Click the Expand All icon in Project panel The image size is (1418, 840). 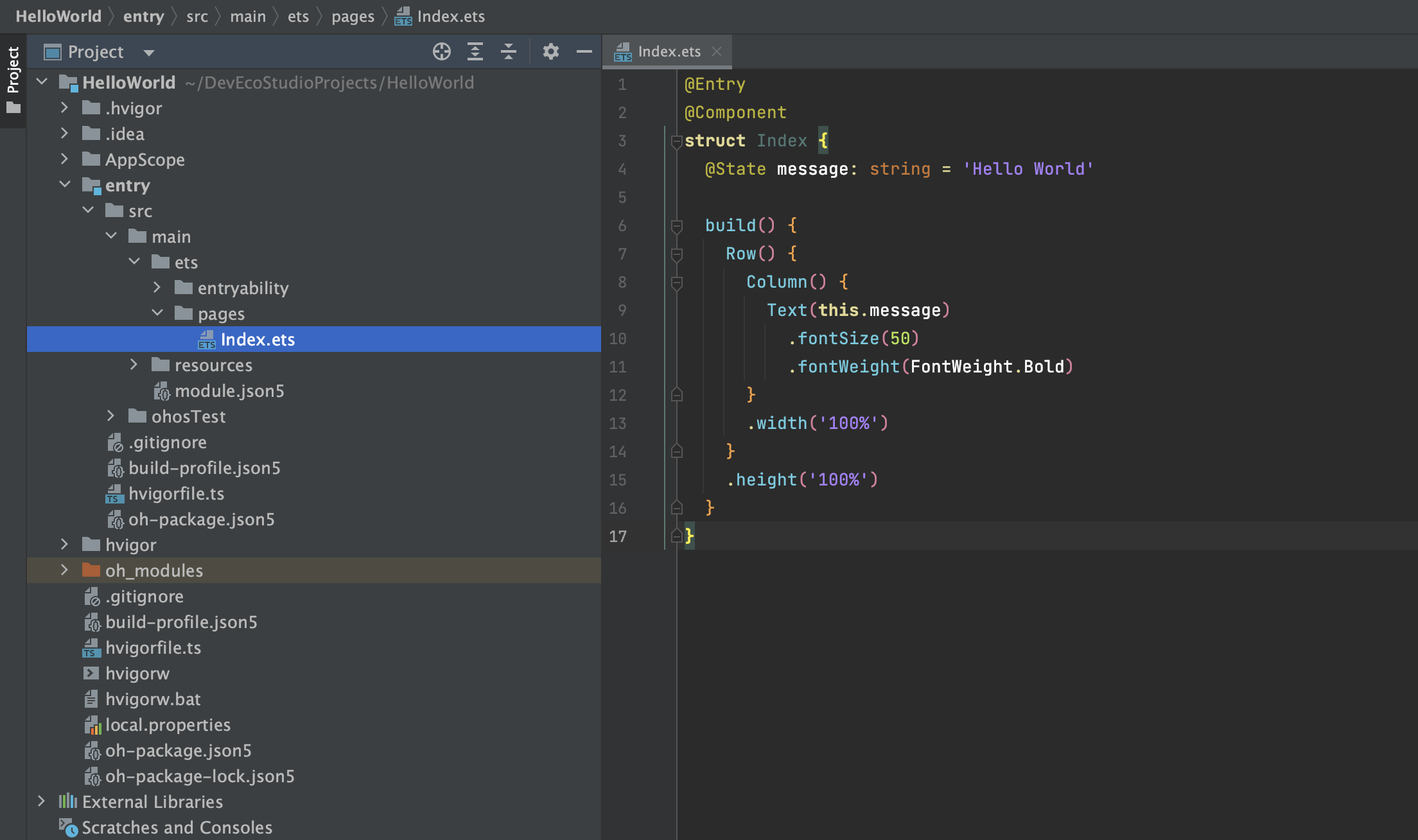(x=475, y=51)
